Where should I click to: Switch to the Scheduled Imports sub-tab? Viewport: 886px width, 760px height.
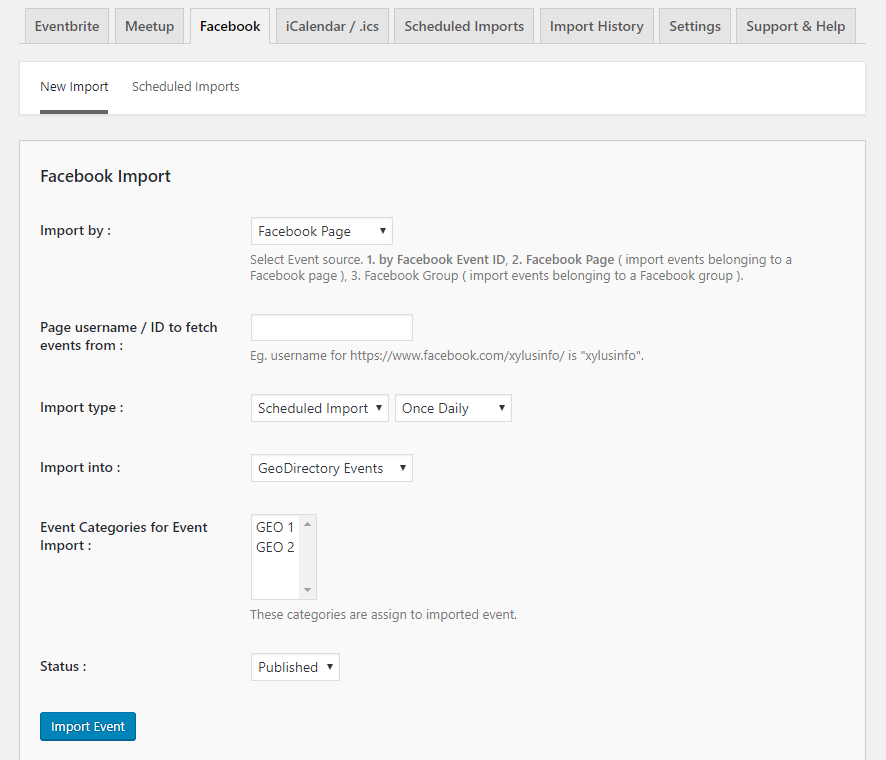(x=185, y=87)
